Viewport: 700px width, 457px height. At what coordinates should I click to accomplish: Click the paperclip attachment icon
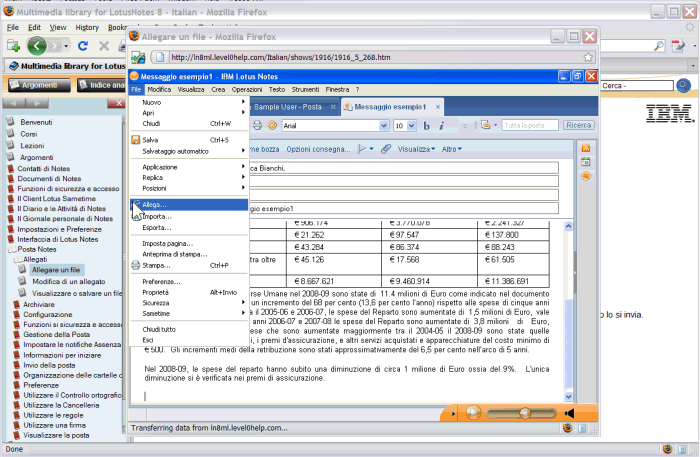(385, 149)
